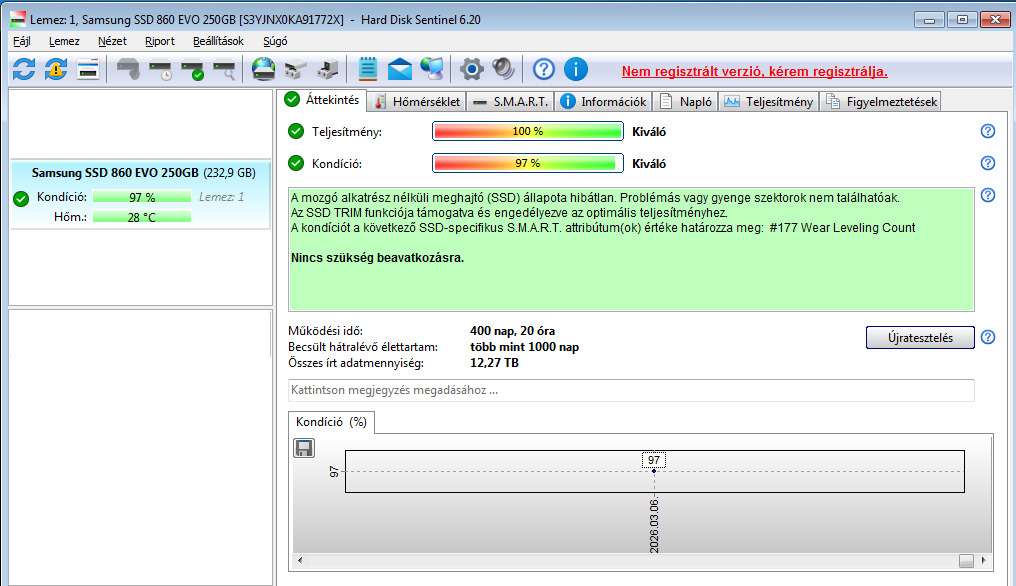Click the speaker sound icon

(x=503, y=69)
